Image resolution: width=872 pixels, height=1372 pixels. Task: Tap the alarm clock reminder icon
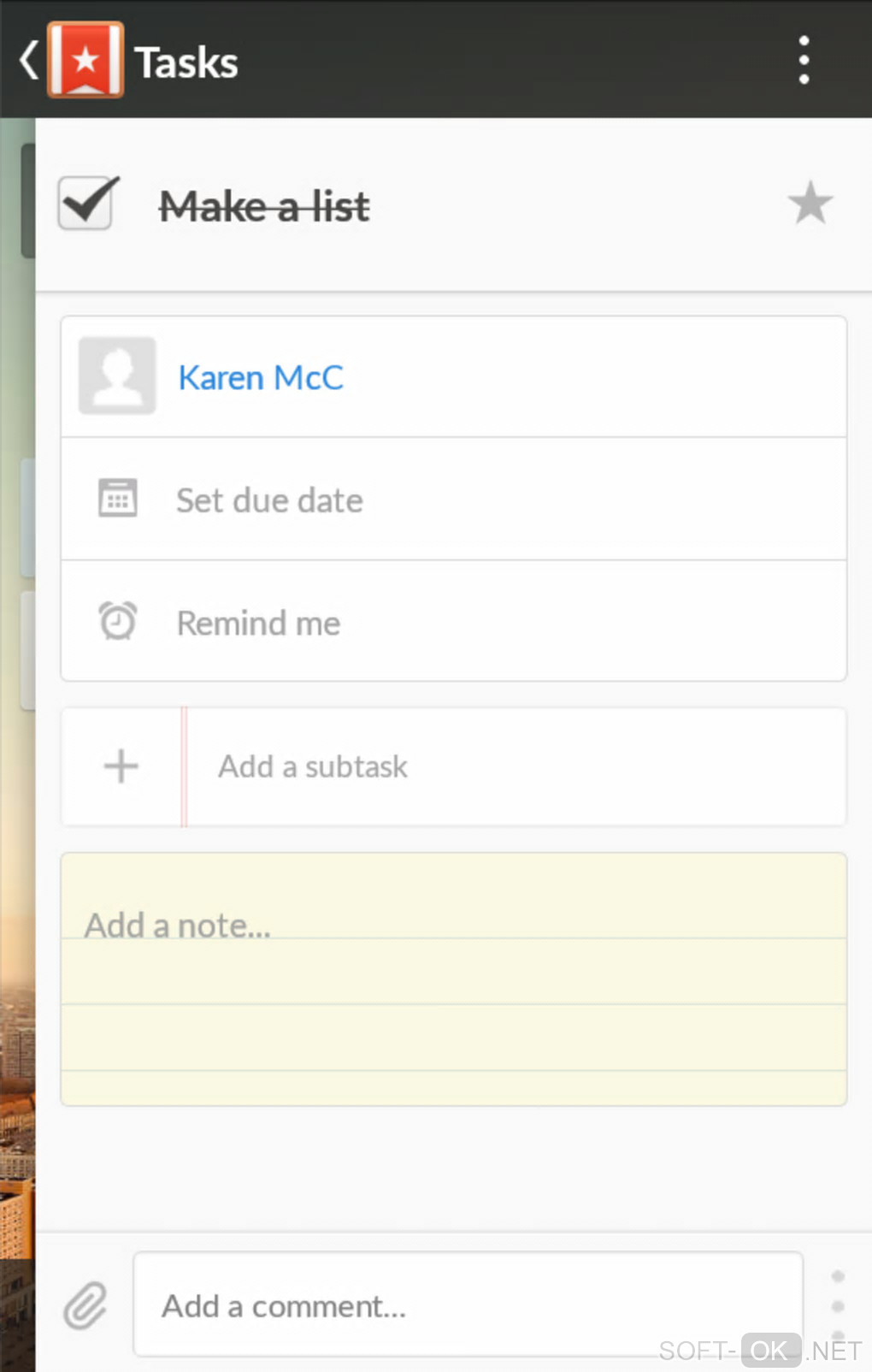(x=117, y=622)
